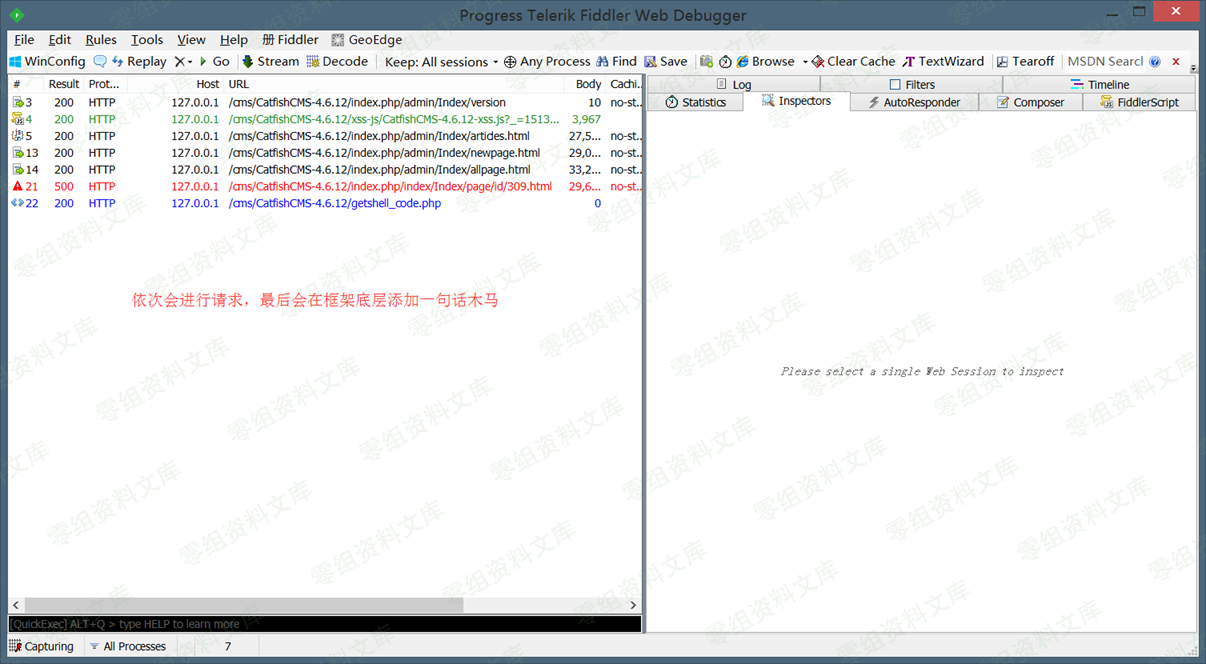Toggle the Stream mode button
1206x664 pixels.
pyautogui.click(x=270, y=62)
